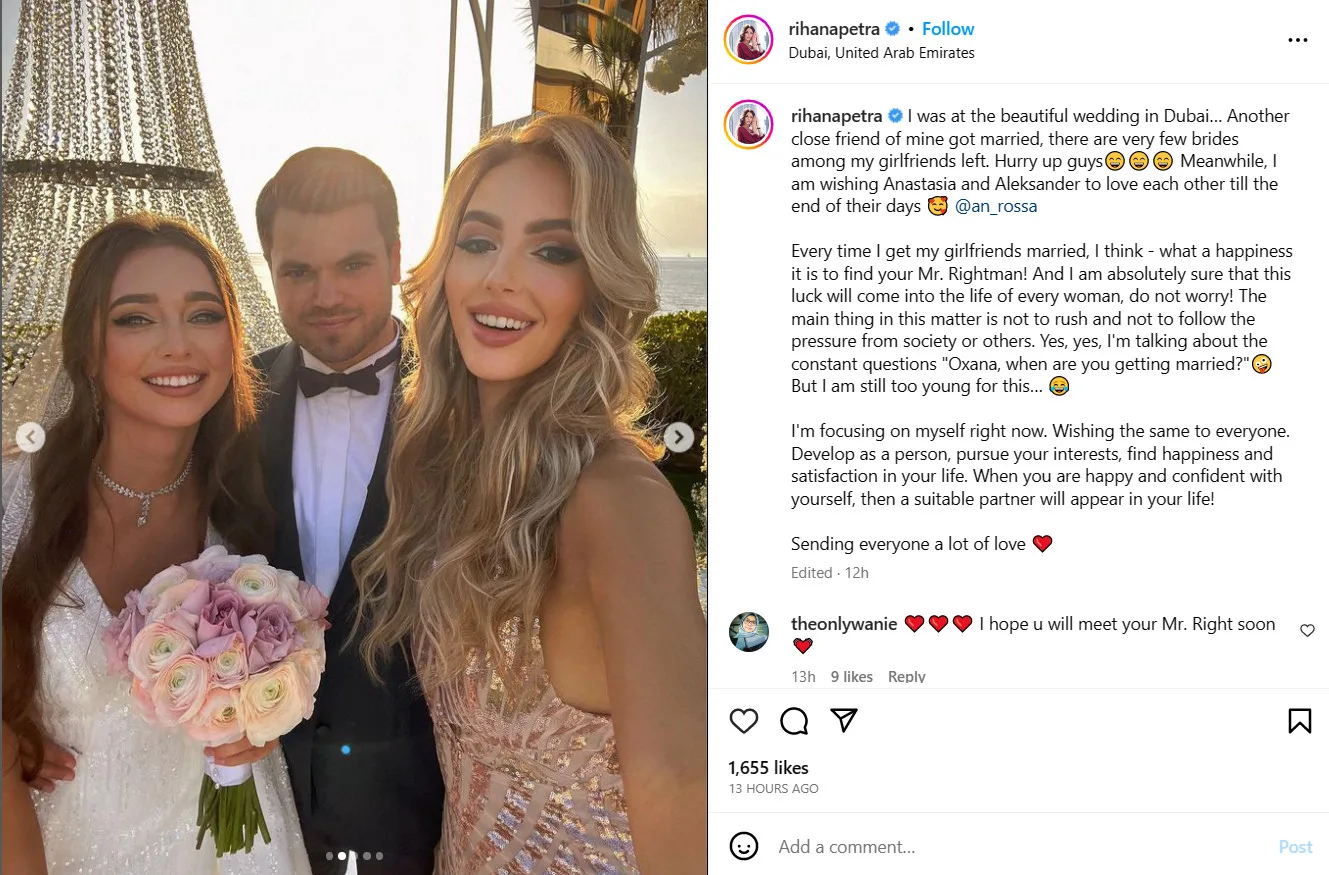Save the post with the bookmark icon
This screenshot has width=1329, height=875.
coord(1299,721)
